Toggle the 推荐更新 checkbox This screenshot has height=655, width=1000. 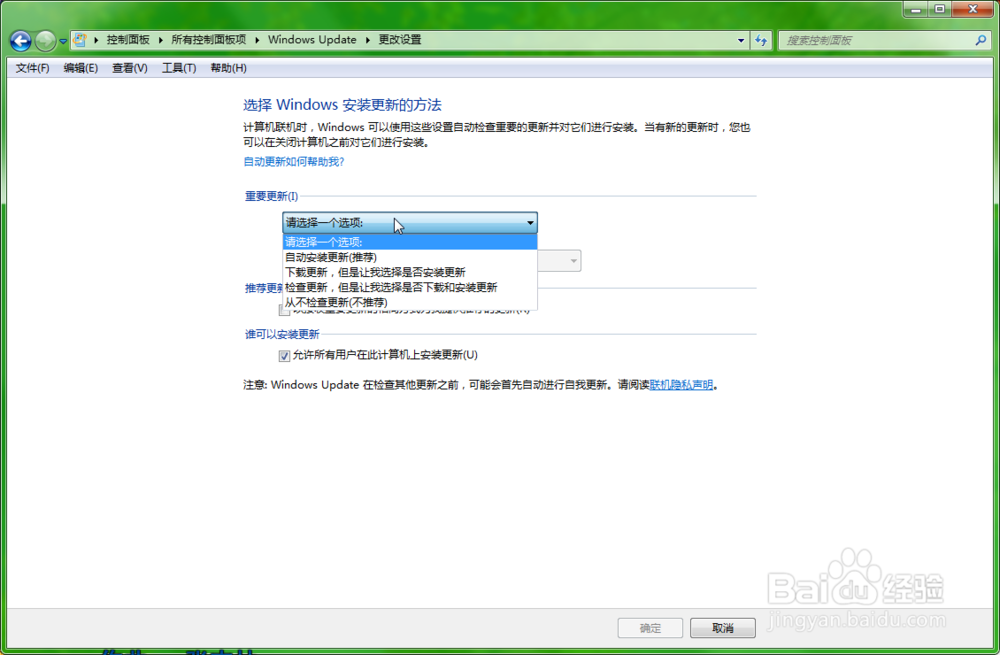tap(284, 309)
